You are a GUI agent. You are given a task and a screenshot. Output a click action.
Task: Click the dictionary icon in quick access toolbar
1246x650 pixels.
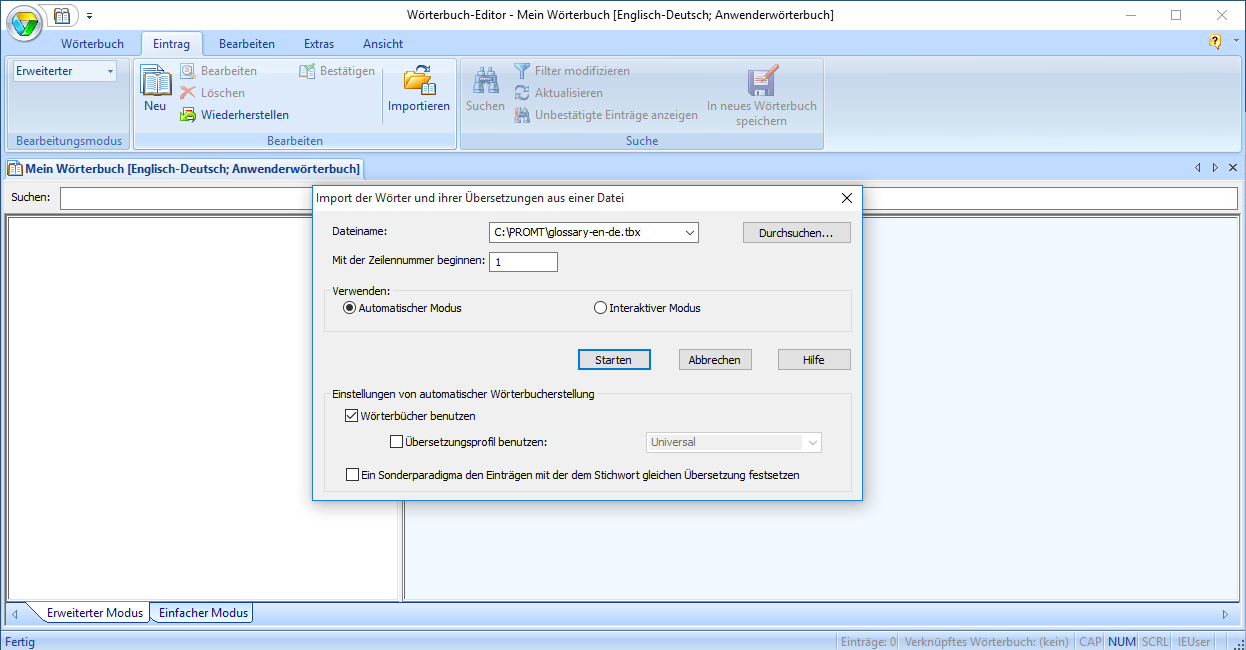(x=62, y=15)
